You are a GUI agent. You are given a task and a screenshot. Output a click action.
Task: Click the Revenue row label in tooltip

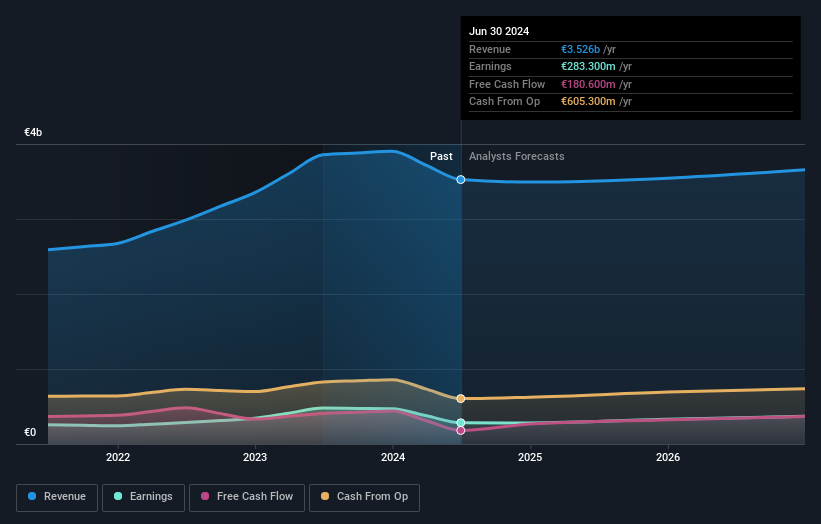click(x=490, y=49)
